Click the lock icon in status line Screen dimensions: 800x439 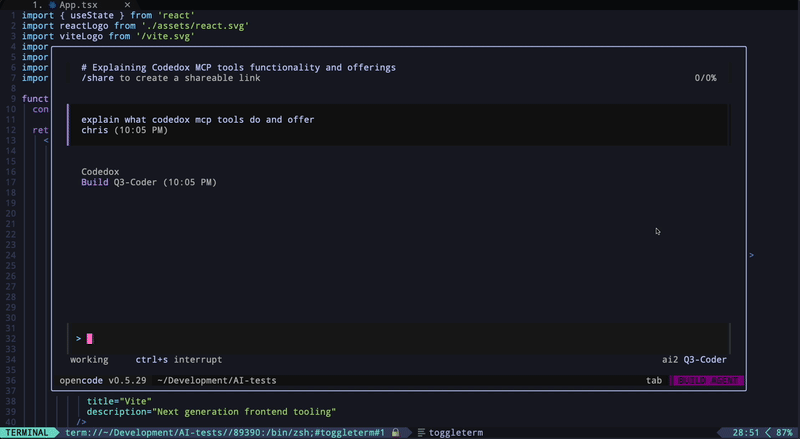395,432
